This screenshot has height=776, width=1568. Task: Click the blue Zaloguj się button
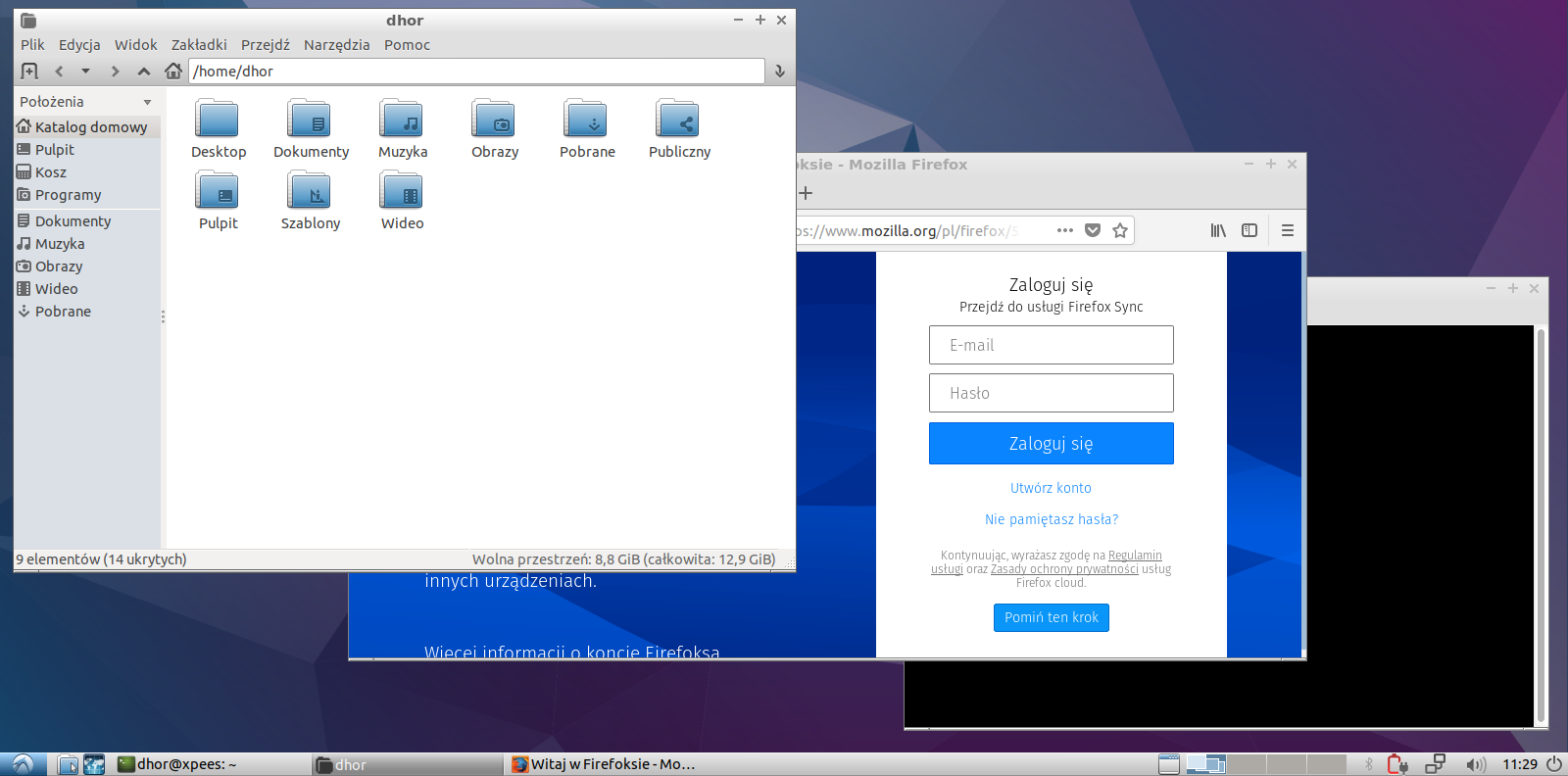[1052, 444]
